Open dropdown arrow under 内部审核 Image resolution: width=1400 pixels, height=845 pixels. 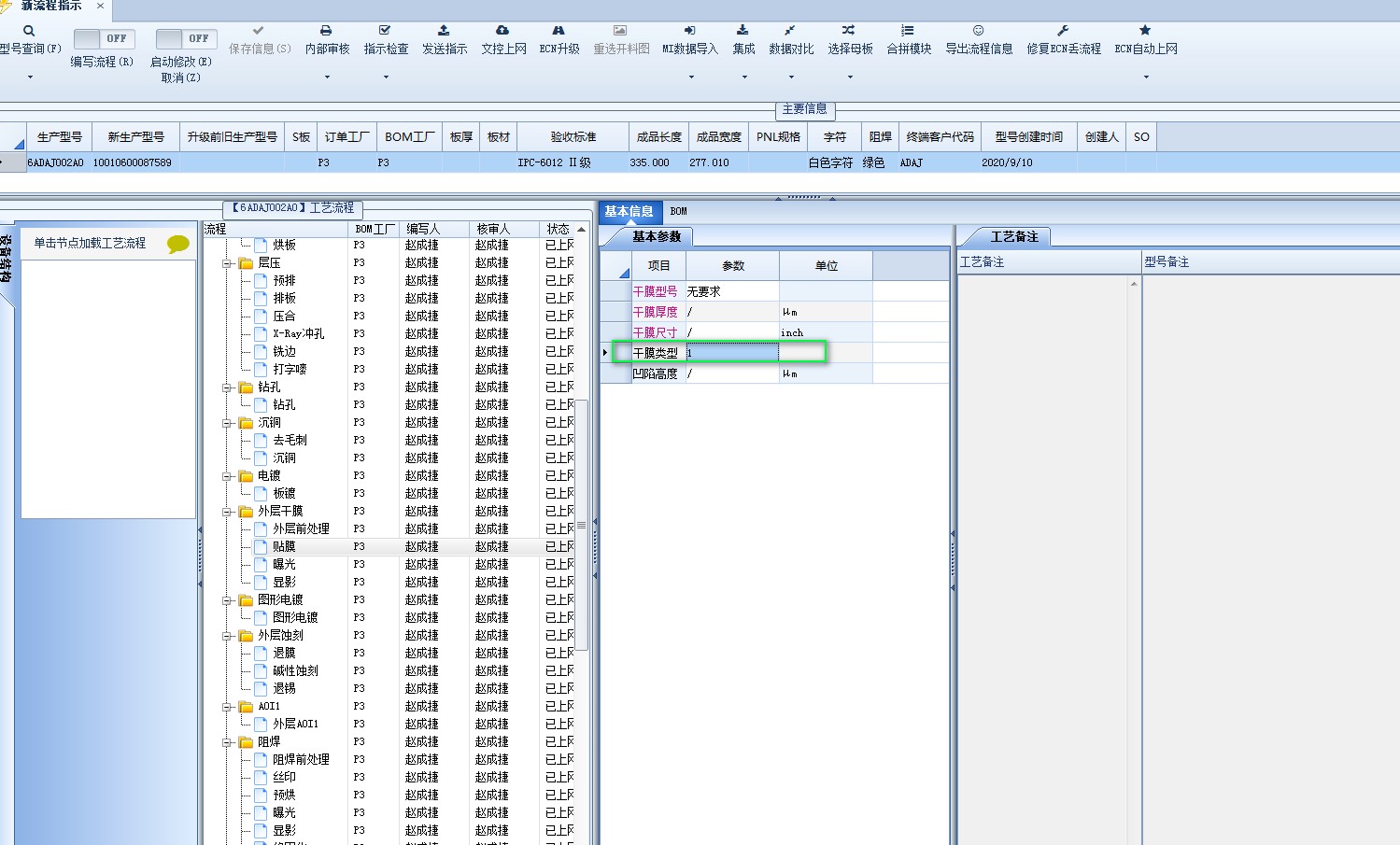coord(327,77)
